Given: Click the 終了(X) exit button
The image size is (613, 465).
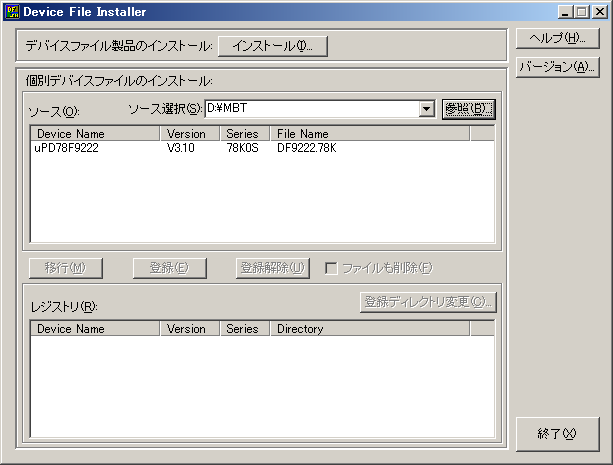Looking at the screenshot, I should [x=557, y=434].
